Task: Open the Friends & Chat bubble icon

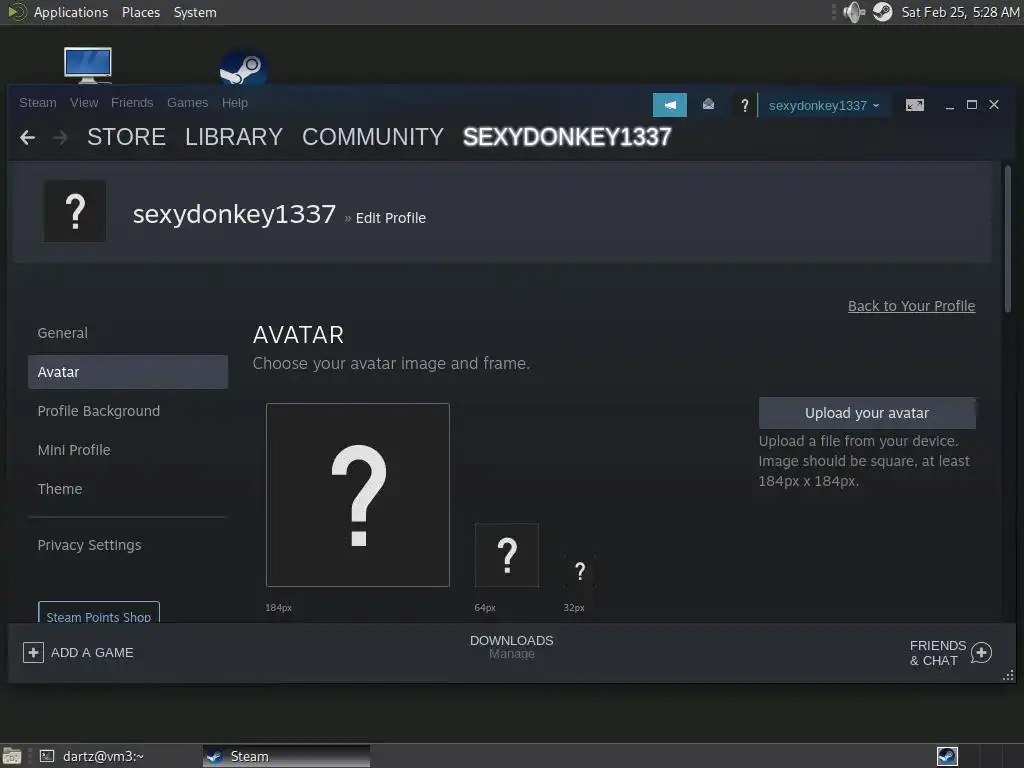Action: (x=981, y=652)
